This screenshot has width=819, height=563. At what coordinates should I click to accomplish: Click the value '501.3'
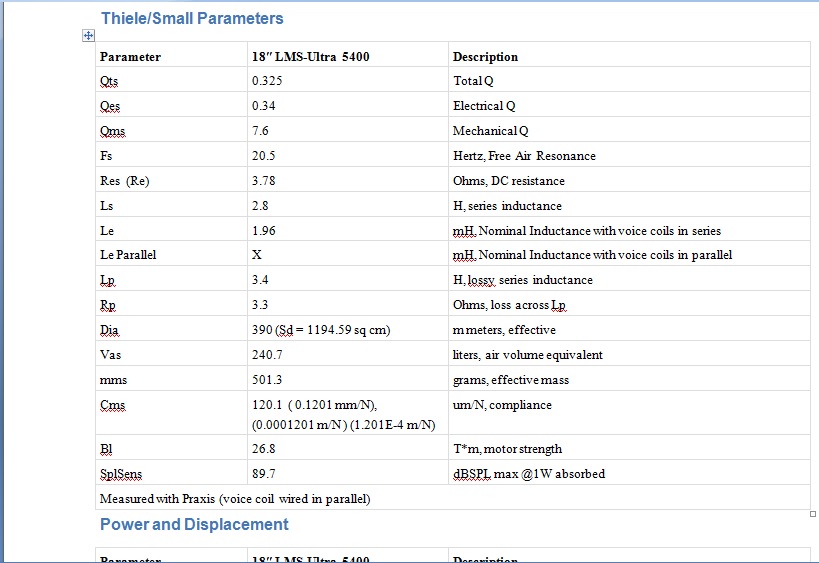(267, 380)
